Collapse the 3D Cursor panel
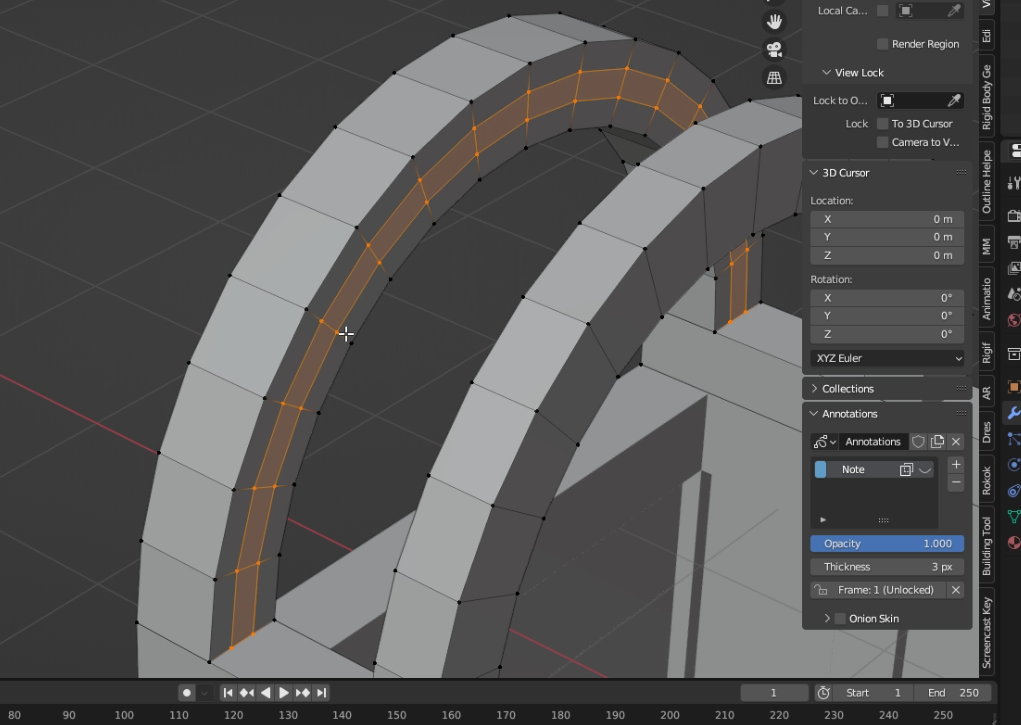This screenshot has height=725, width=1021. tap(813, 173)
